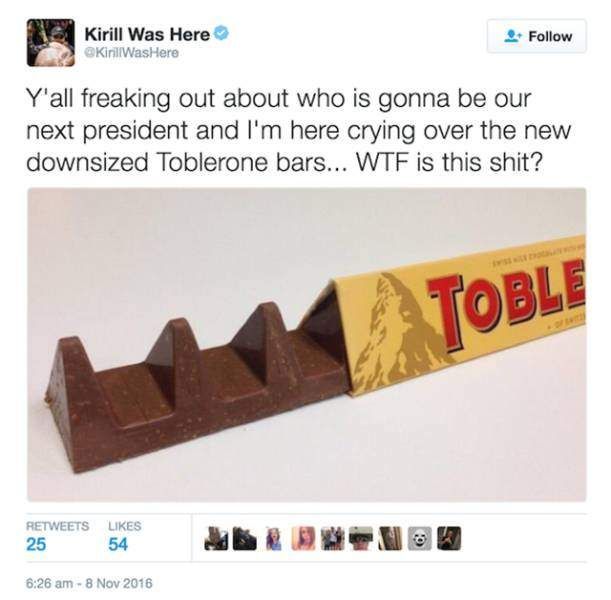Click the Follow button
Image resolution: width=611 pixels, height=600 pixels.
click(536, 36)
